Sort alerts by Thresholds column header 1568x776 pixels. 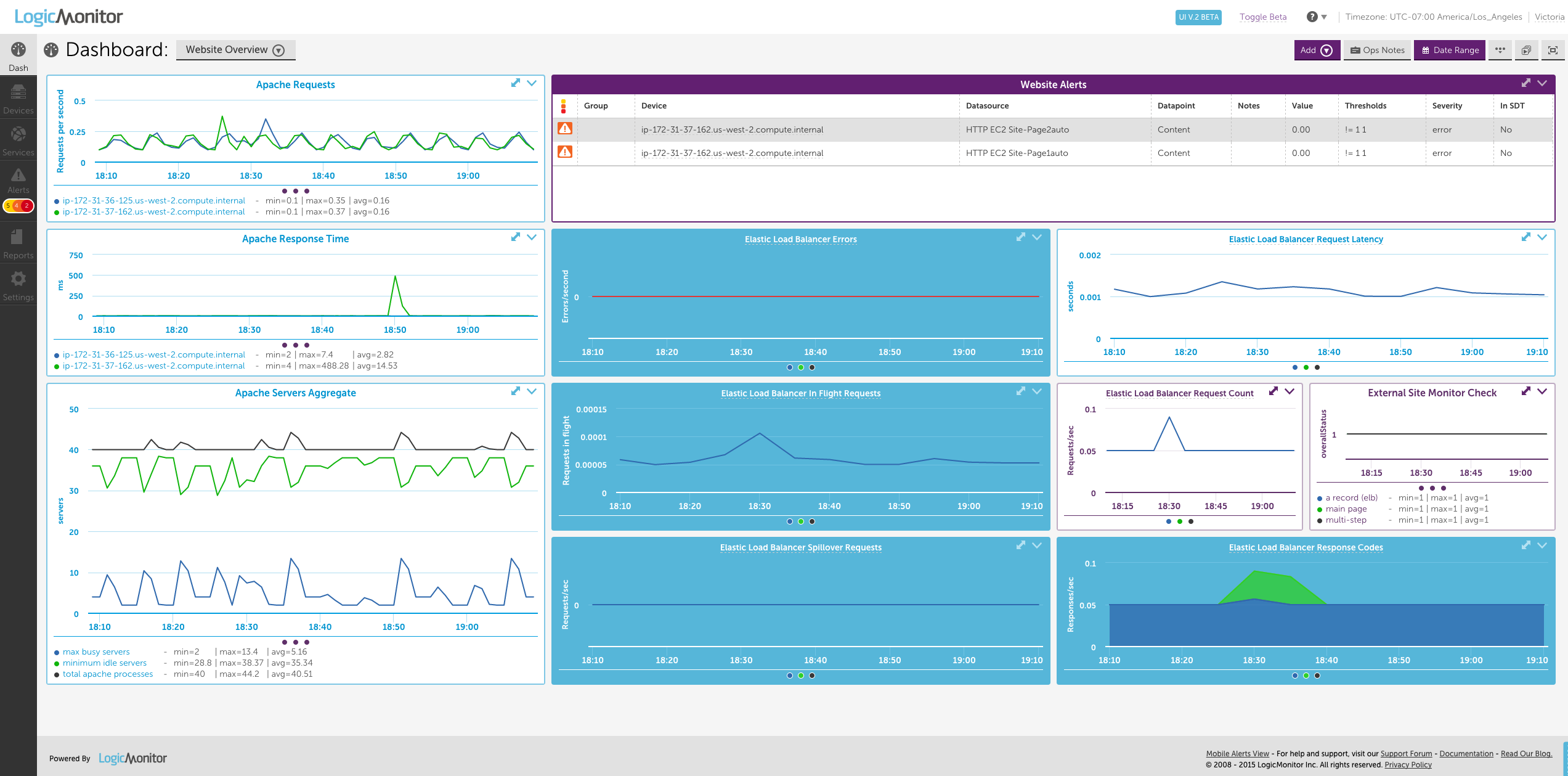(1365, 106)
